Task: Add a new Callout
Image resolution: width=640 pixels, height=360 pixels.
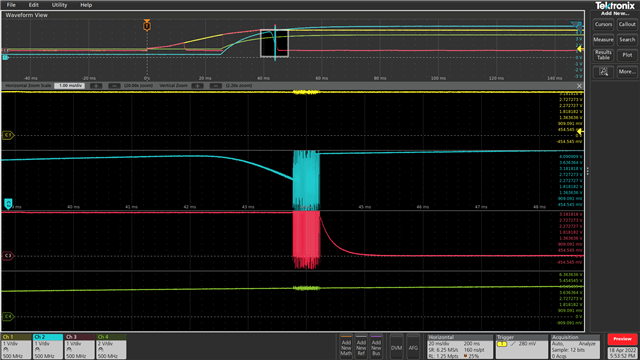Action: click(x=627, y=24)
